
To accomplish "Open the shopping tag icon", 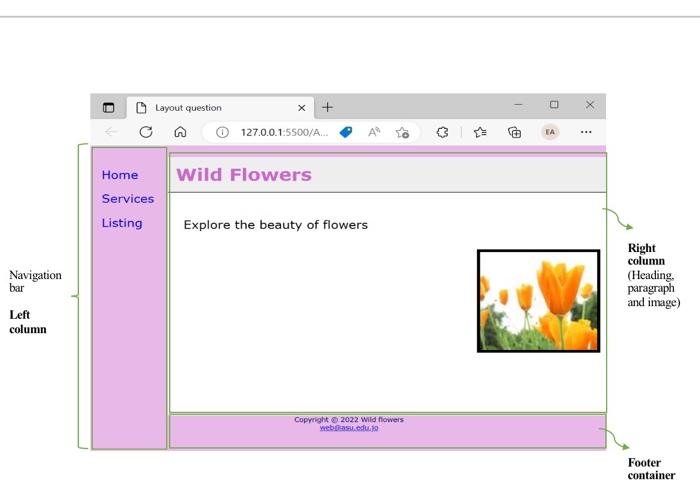I will tap(346, 132).
